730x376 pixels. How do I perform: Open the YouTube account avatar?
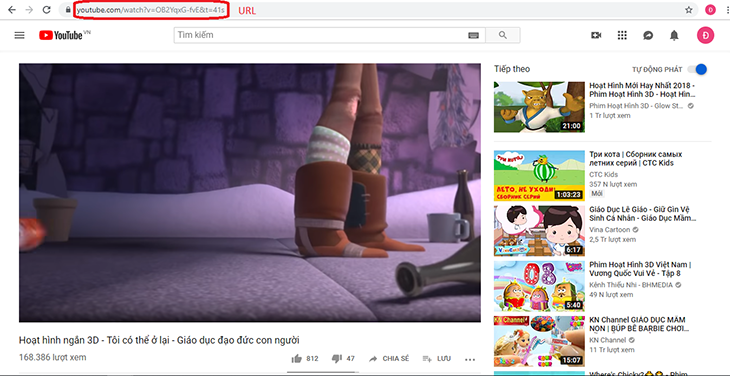[x=705, y=35]
